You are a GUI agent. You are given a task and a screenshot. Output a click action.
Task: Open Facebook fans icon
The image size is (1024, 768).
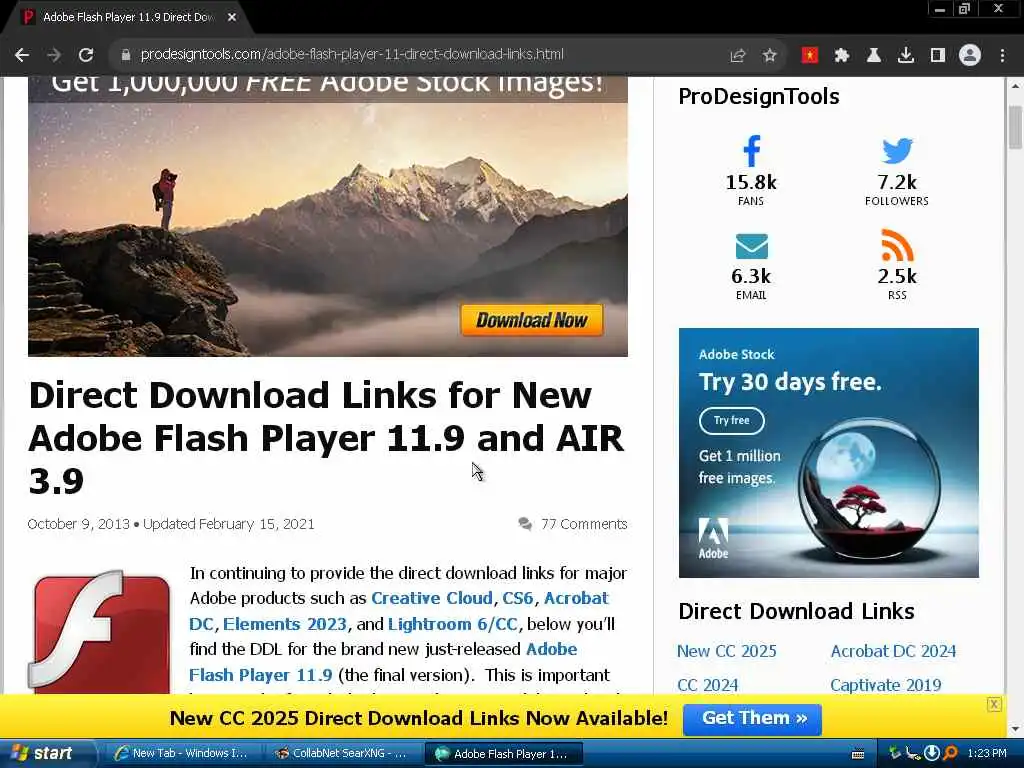coord(751,151)
